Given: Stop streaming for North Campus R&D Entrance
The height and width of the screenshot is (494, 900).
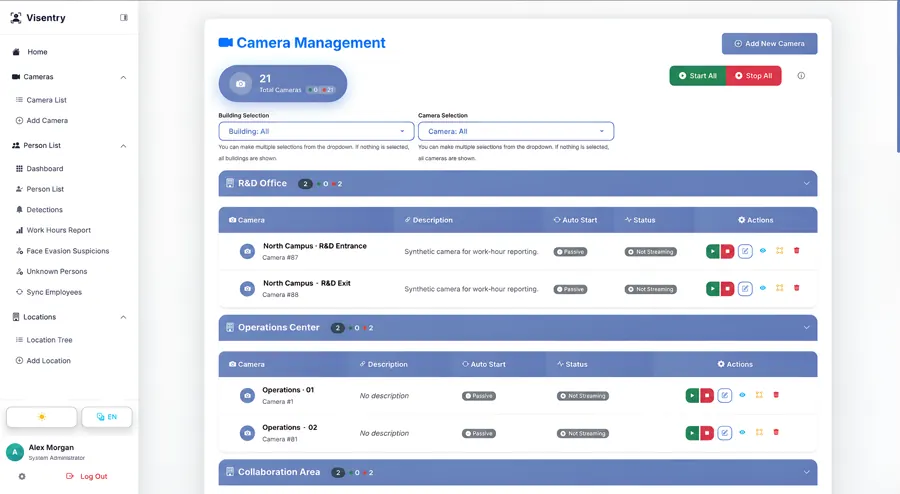Looking at the screenshot, I should (727, 251).
